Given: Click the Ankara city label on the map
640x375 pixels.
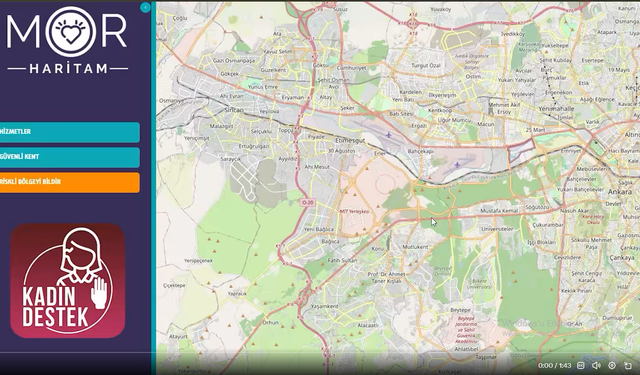Looking at the screenshot, I should 620,192.
